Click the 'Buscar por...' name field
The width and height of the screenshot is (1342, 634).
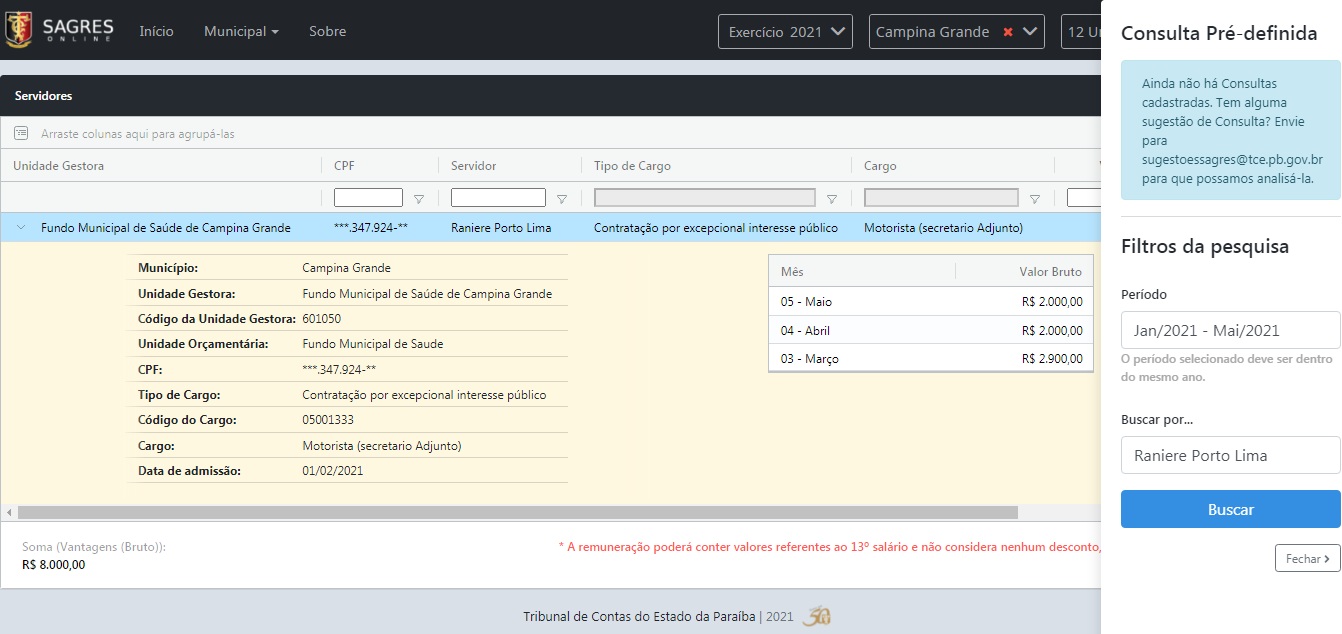pyautogui.click(x=1230, y=455)
